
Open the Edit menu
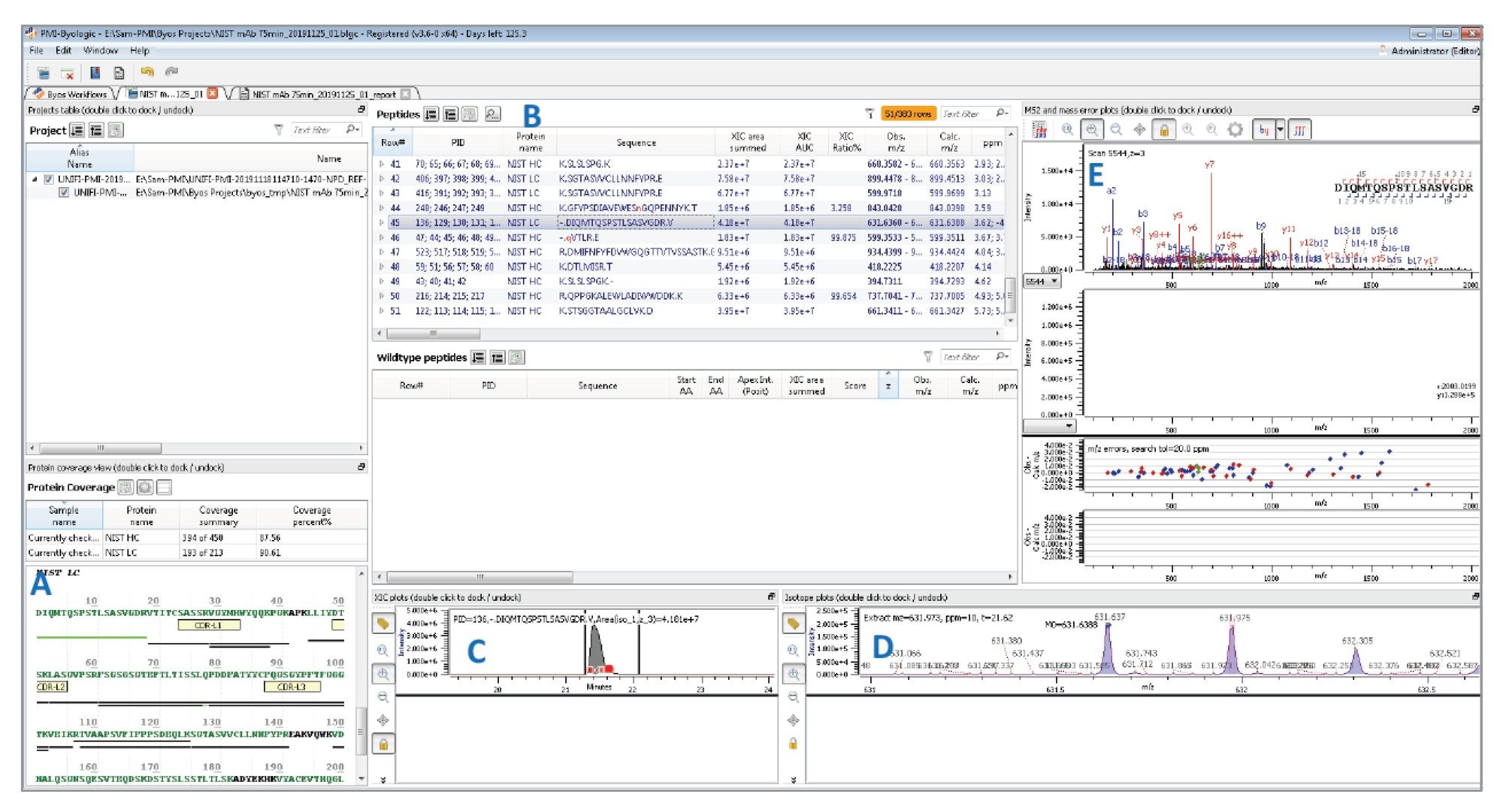pos(63,50)
